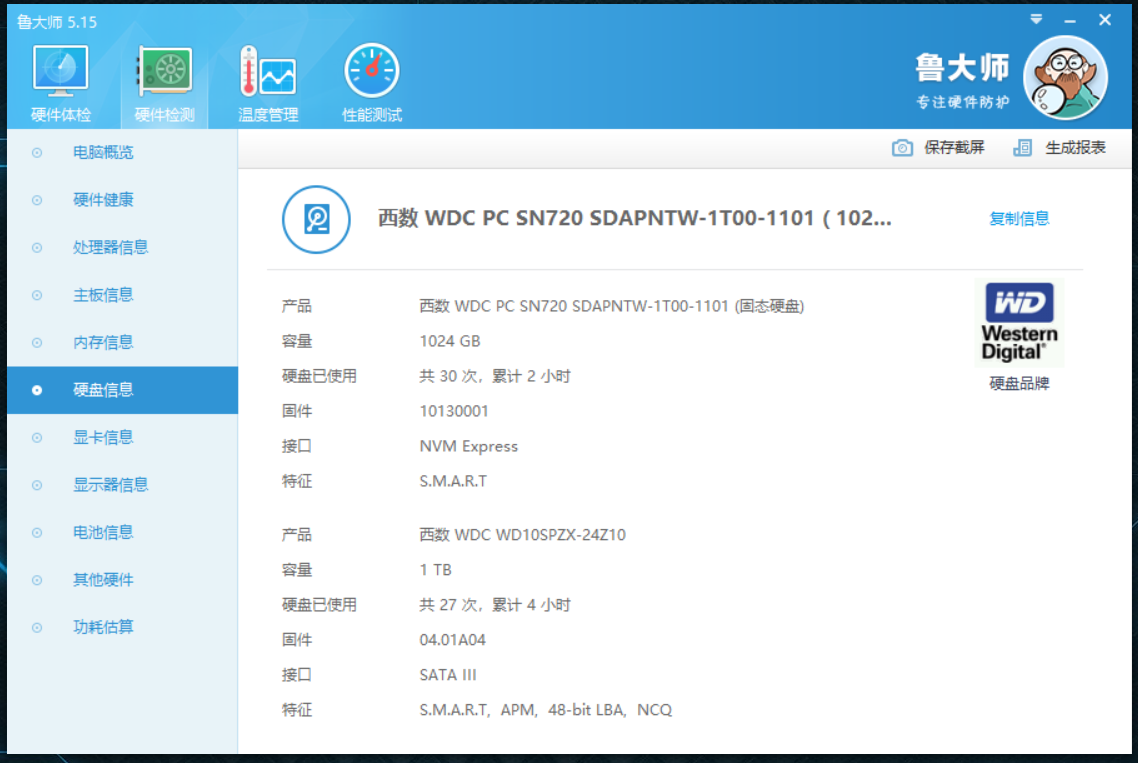Click the bullet icon next to 电脑概览

(x=37, y=152)
